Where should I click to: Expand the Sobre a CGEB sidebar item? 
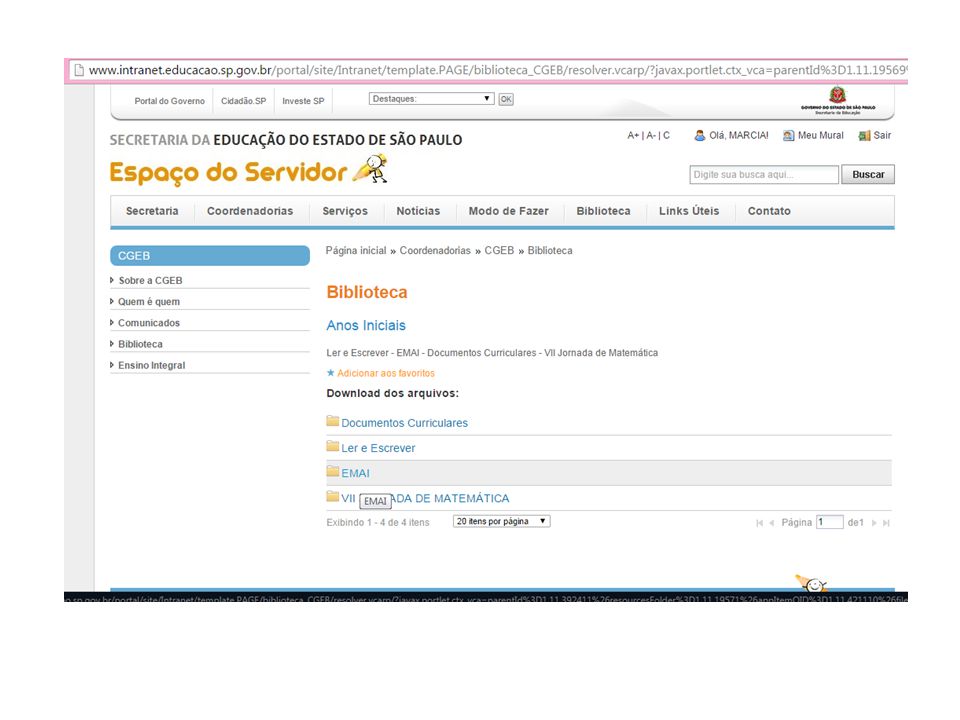coord(111,280)
